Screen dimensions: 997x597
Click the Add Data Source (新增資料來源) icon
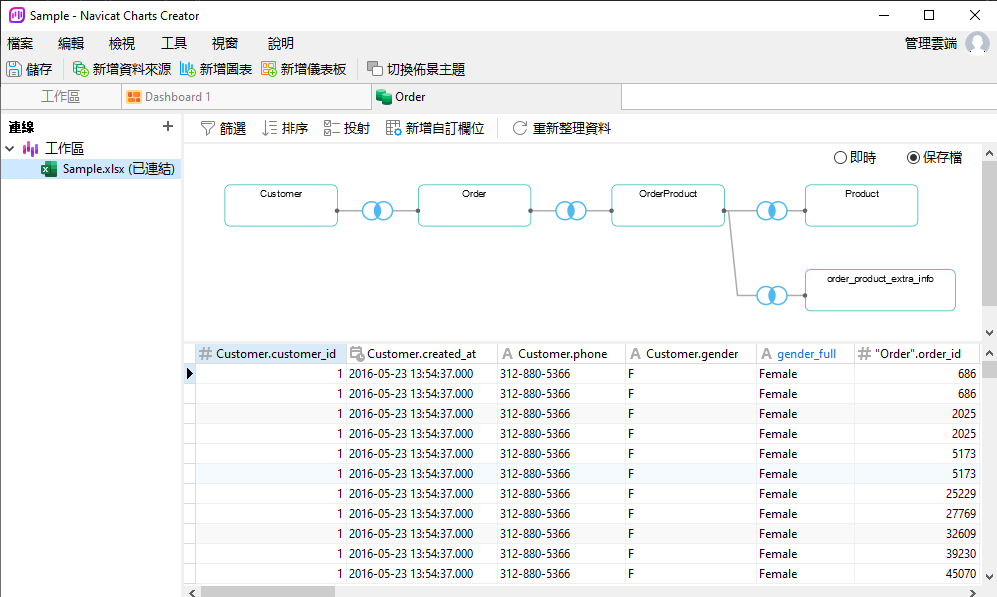point(81,69)
